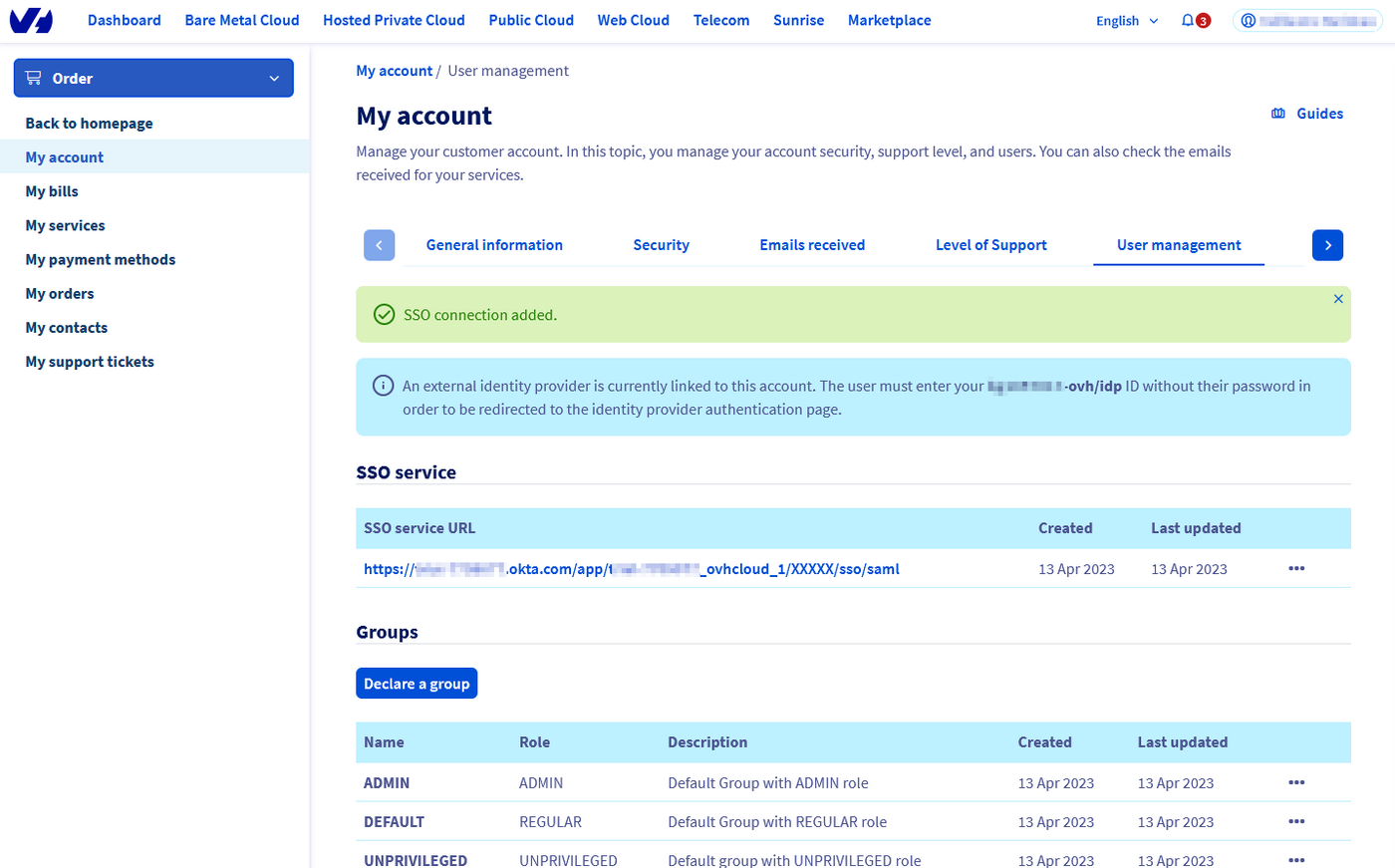Open the okta.com SSO service URL link
This screenshot has height=868, width=1395.
click(631, 568)
